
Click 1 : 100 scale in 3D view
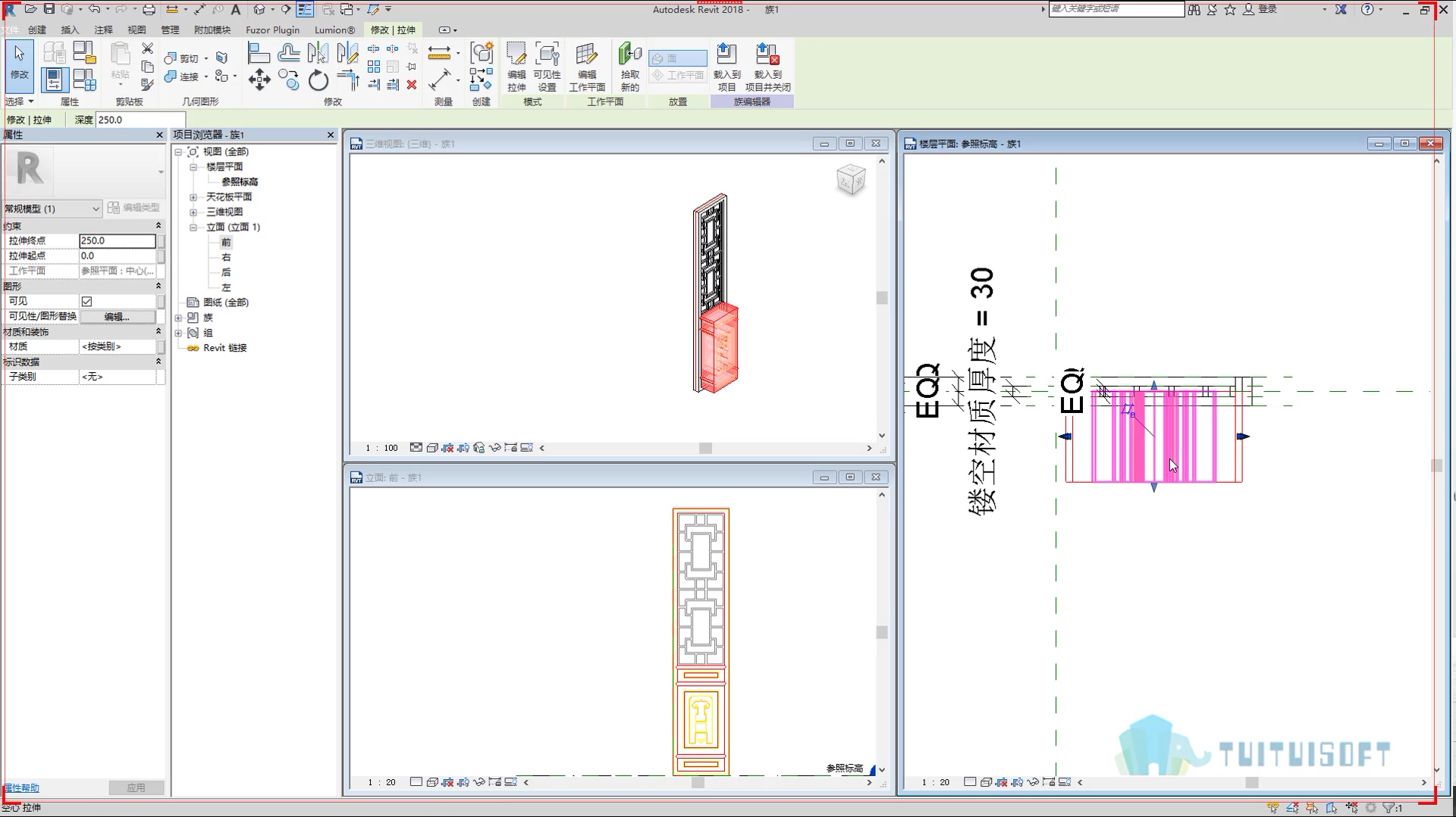[382, 448]
